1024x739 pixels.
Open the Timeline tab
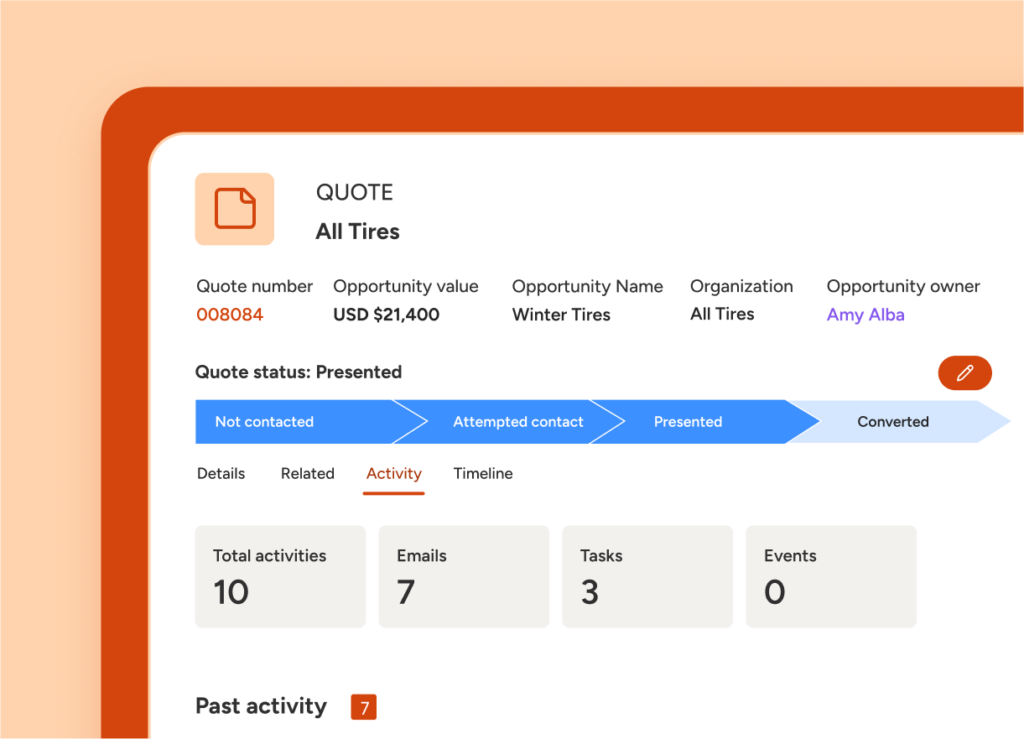point(483,473)
